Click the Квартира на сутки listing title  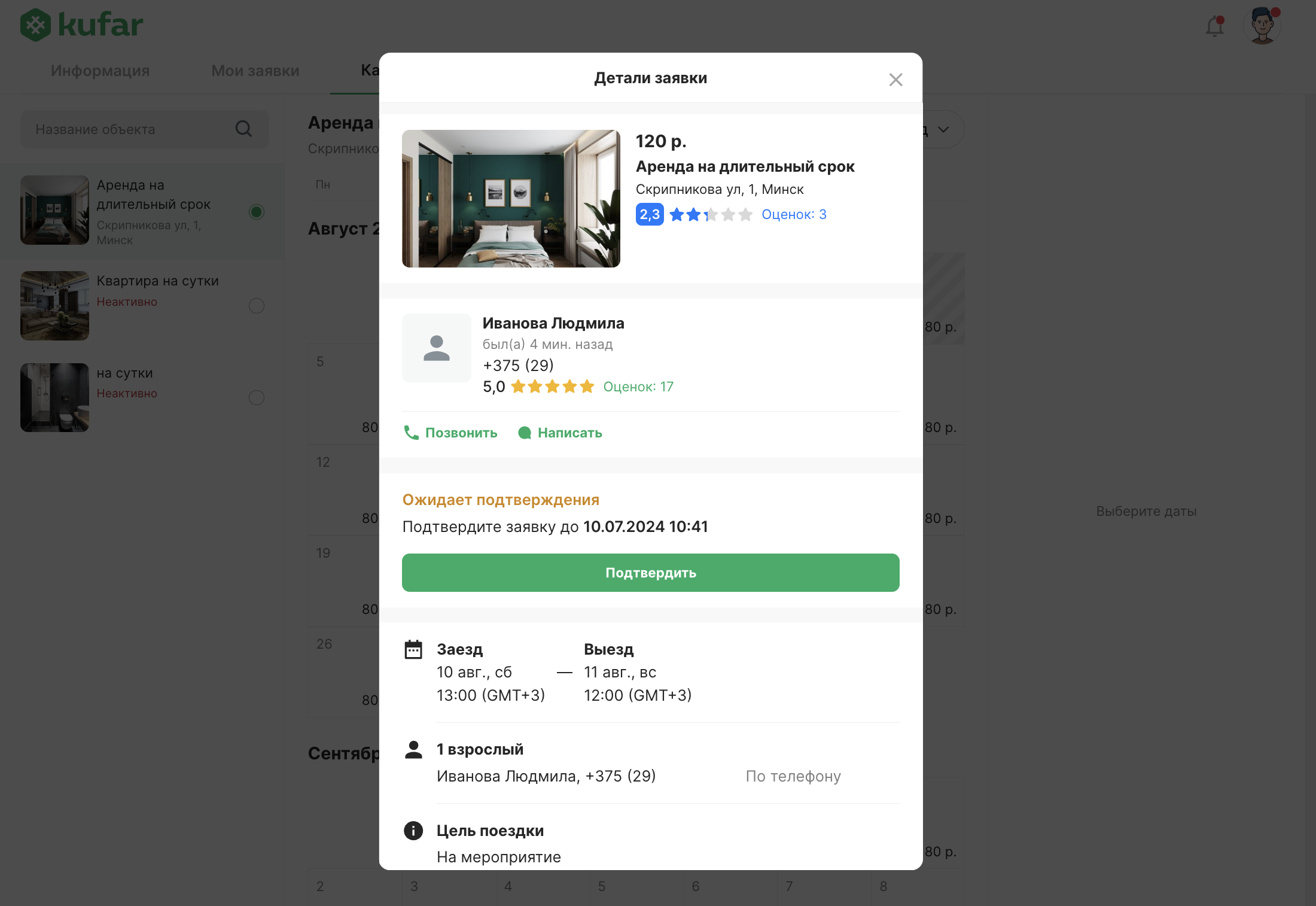158,281
